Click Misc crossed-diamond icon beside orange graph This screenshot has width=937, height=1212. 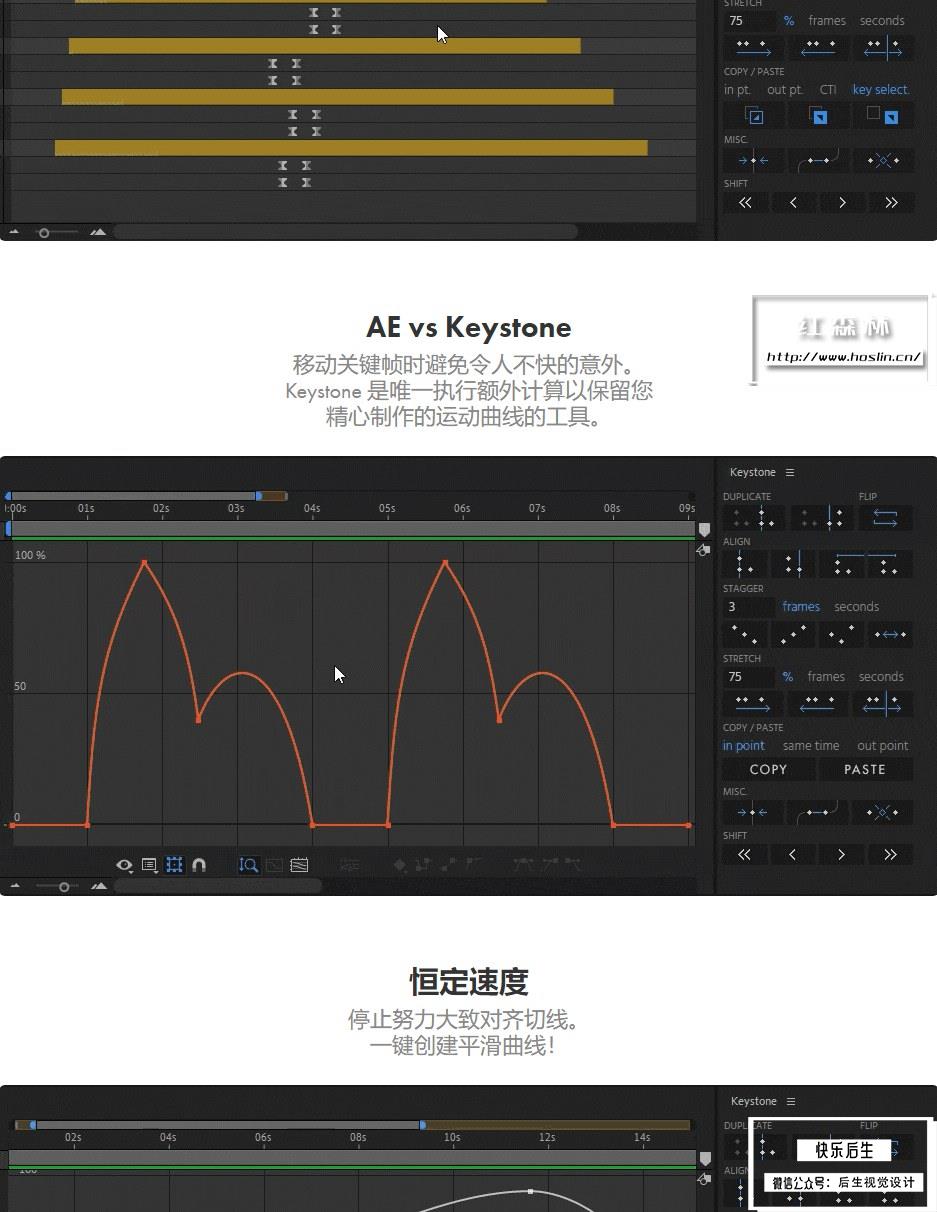click(x=882, y=812)
